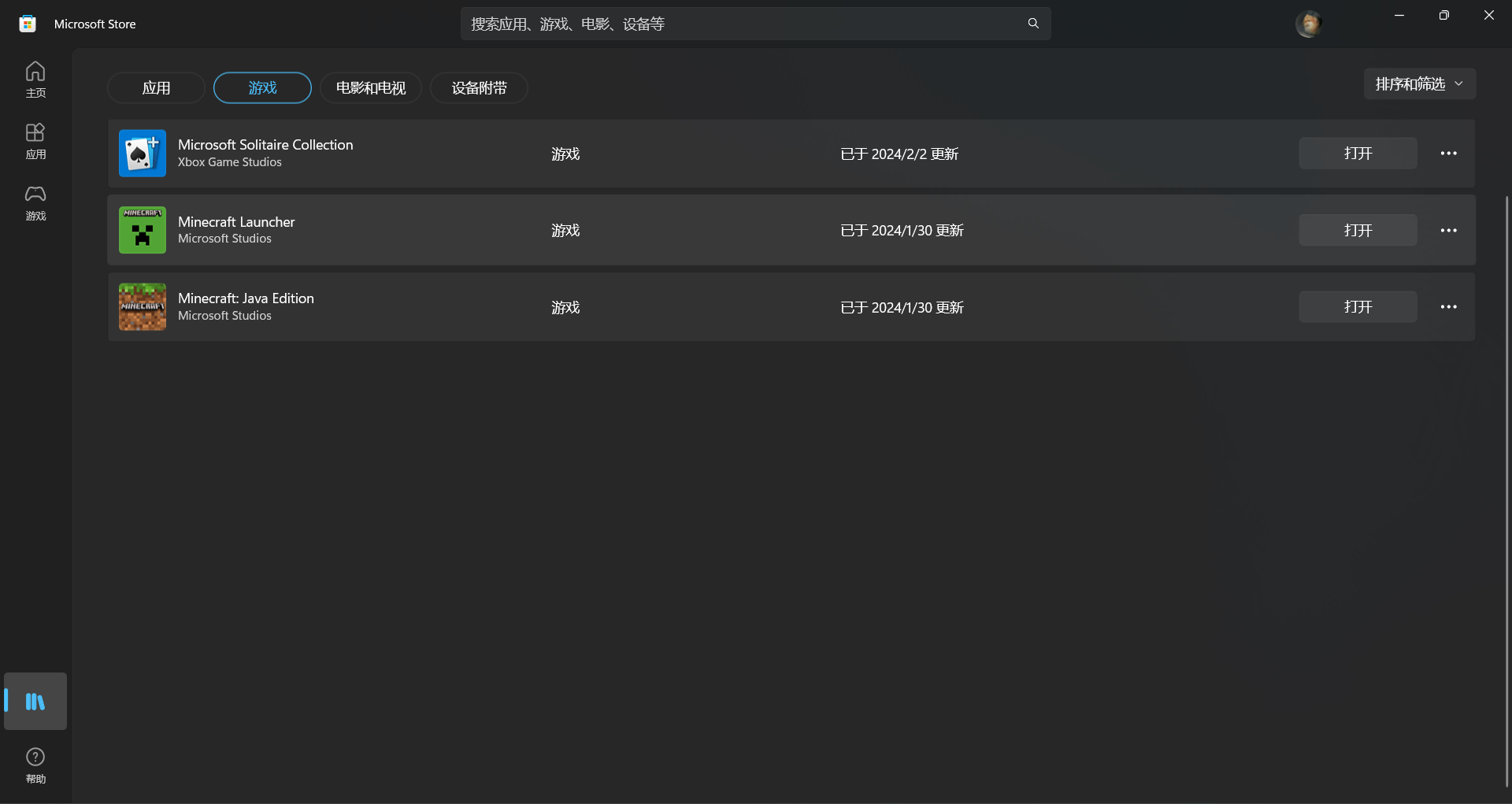Open Help (帮助) from the sidebar
The width and height of the screenshot is (1512, 804).
[35, 765]
